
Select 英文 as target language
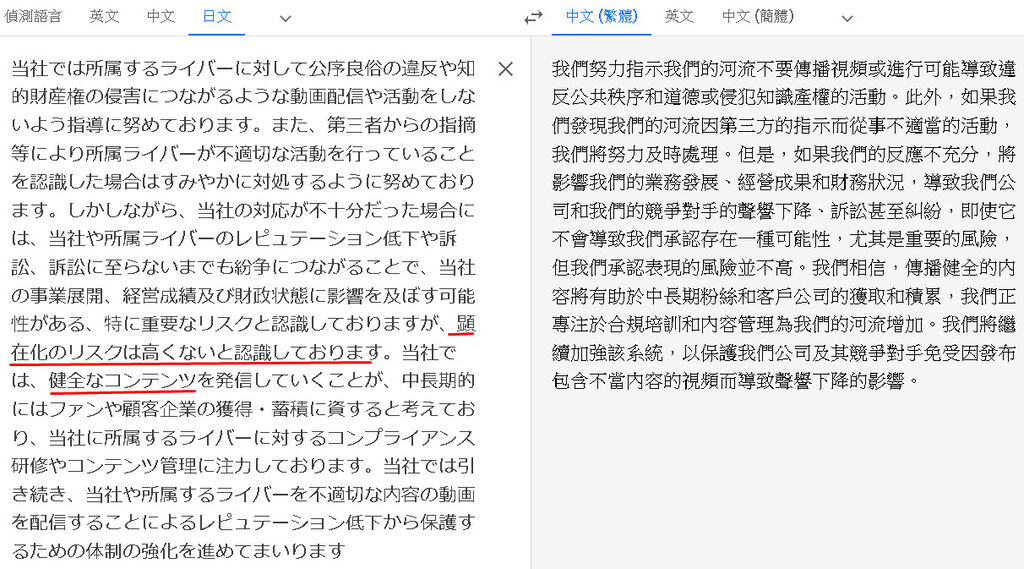679,16
